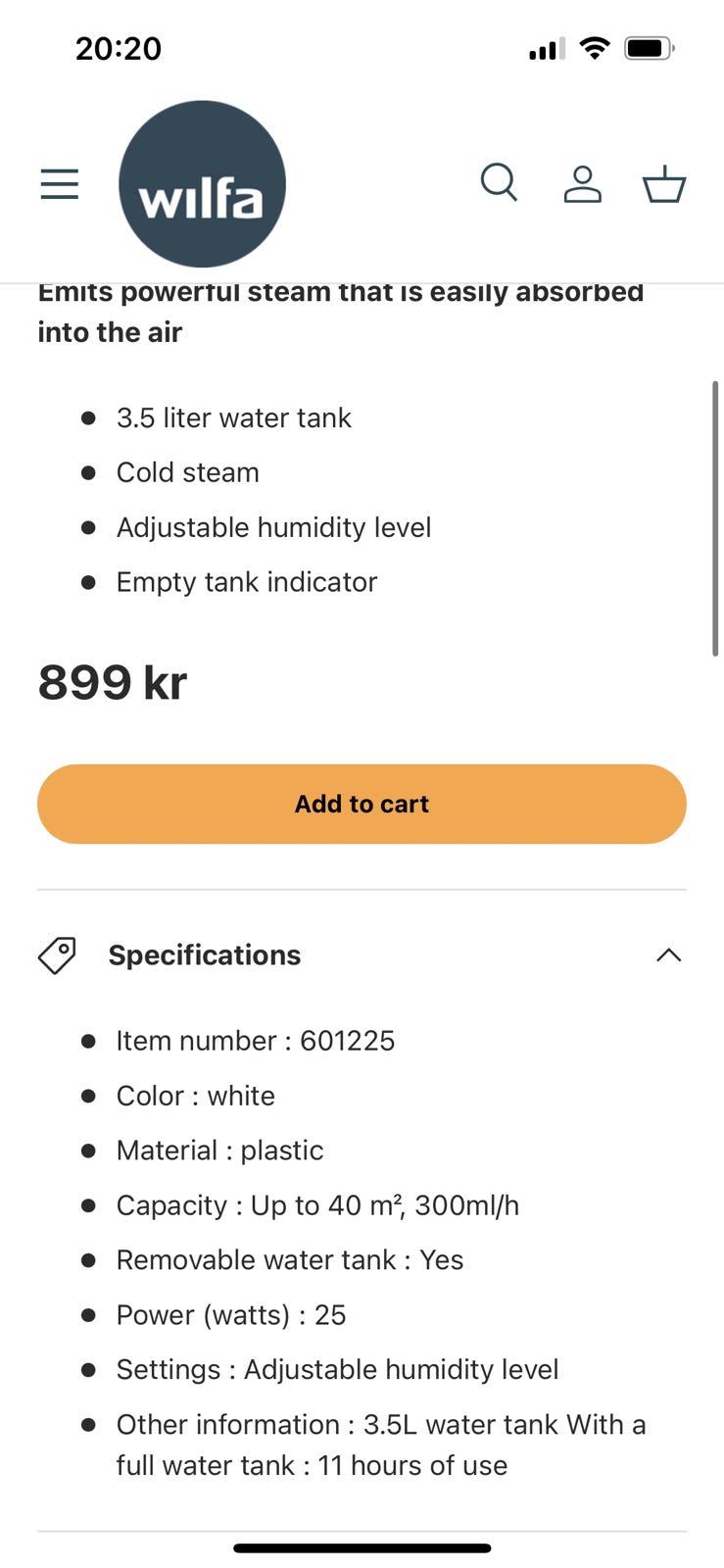Click the price tag icon beside Specifications

[x=57, y=955]
